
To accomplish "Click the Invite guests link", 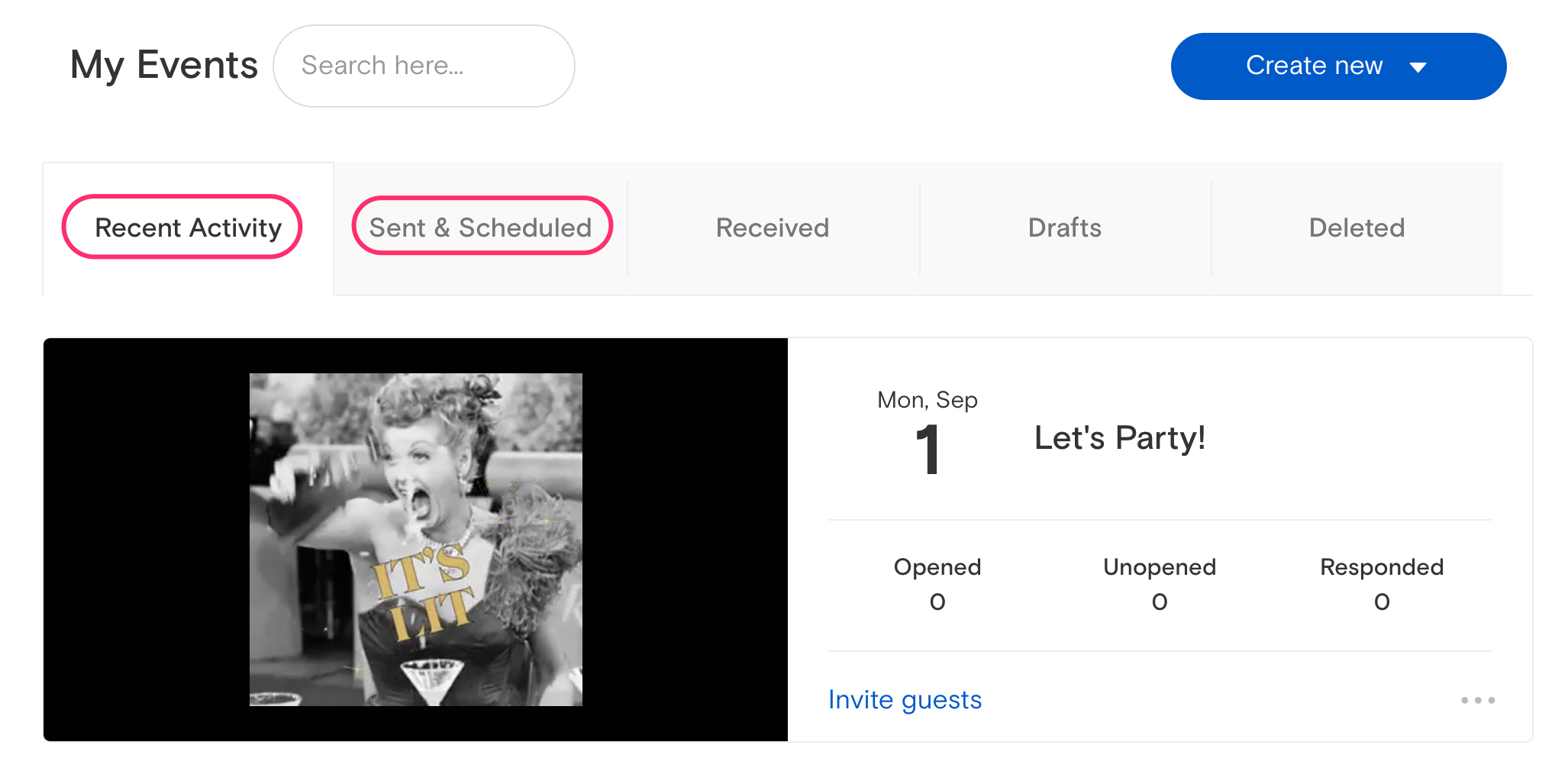I will click(x=905, y=699).
